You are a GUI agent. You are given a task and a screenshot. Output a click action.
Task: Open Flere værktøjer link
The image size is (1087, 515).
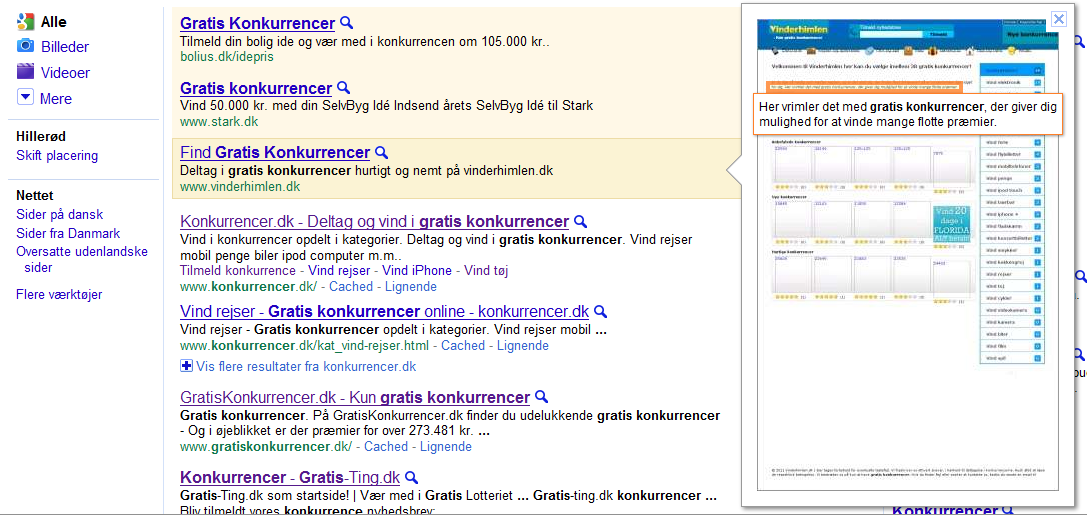[59, 295]
